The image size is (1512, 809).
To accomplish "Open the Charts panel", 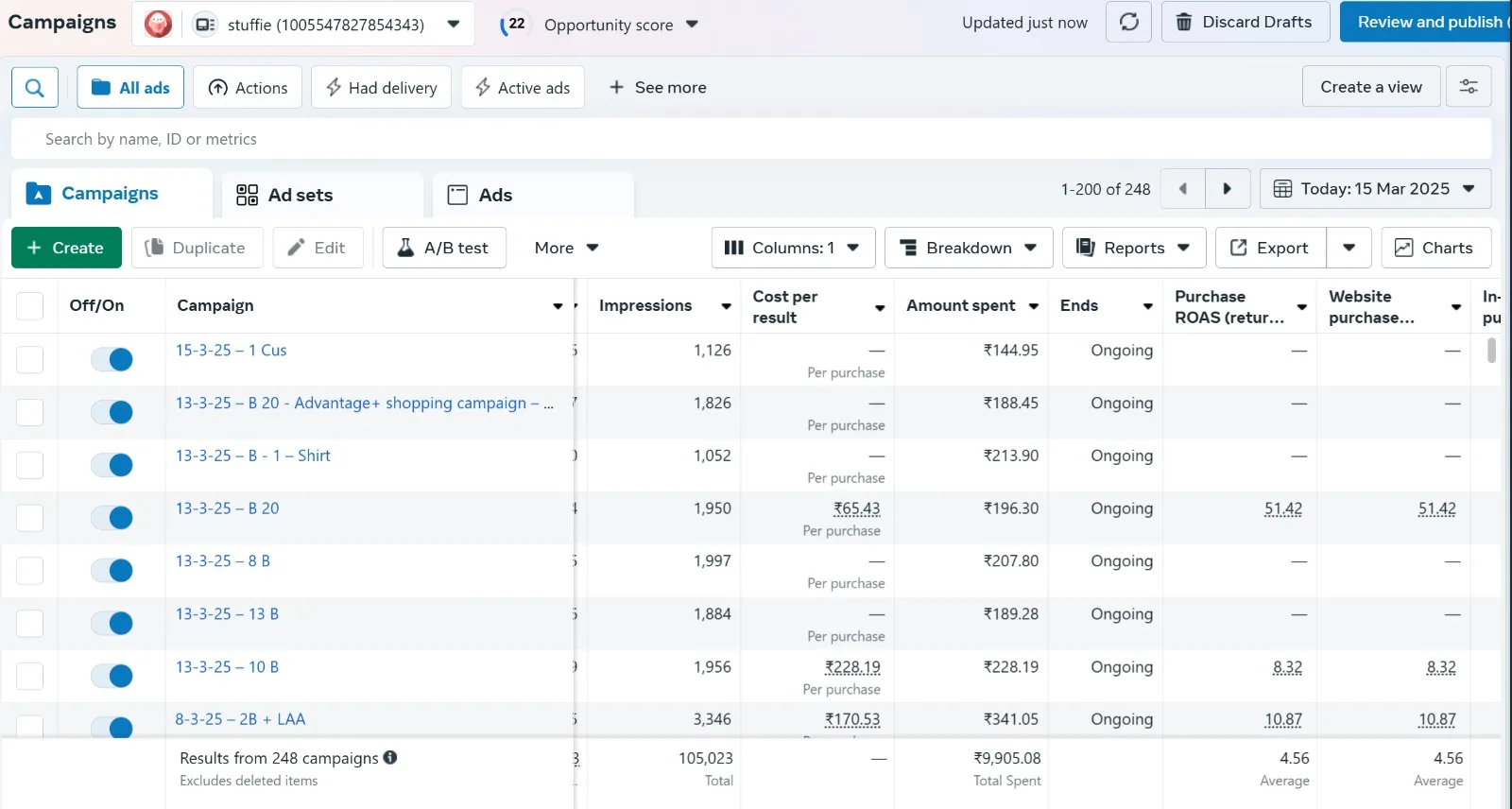I will pyautogui.click(x=1435, y=248).
